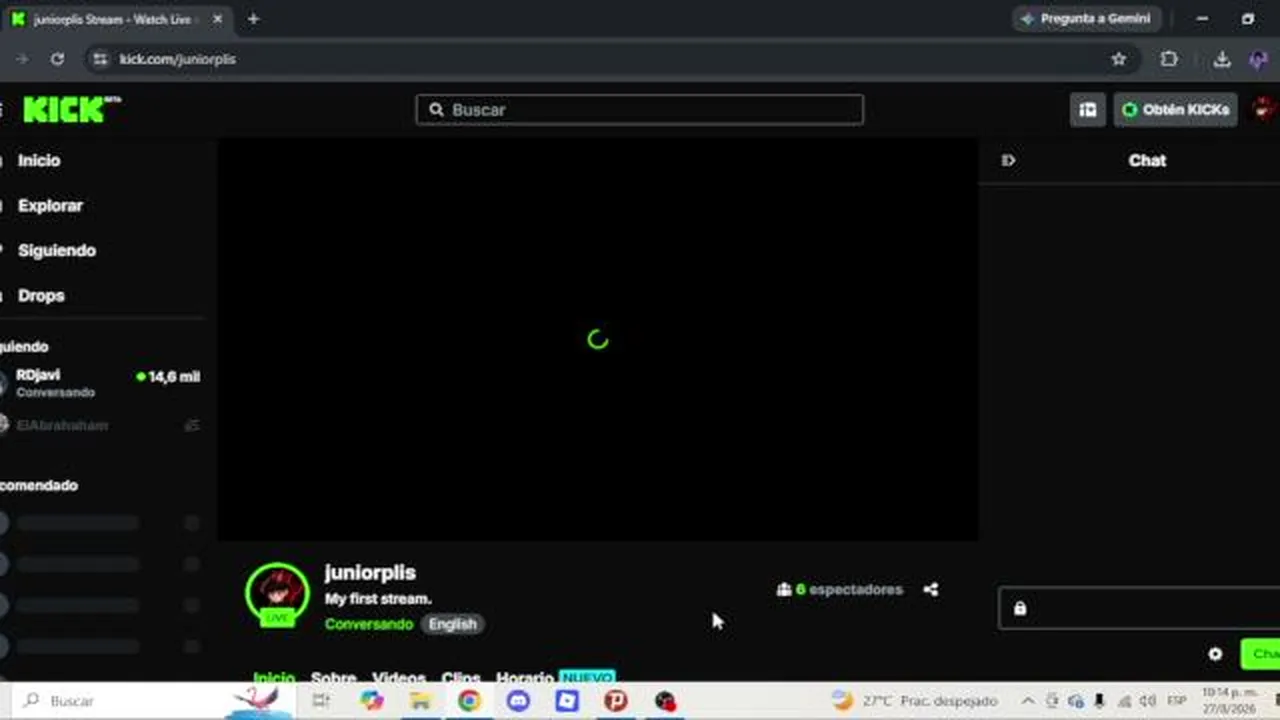The height and width of the screenshot is (720, 1280).
Task: Close the juniorplis Stream browser tab
Action: pyautogui.click(x=218, y=19)
